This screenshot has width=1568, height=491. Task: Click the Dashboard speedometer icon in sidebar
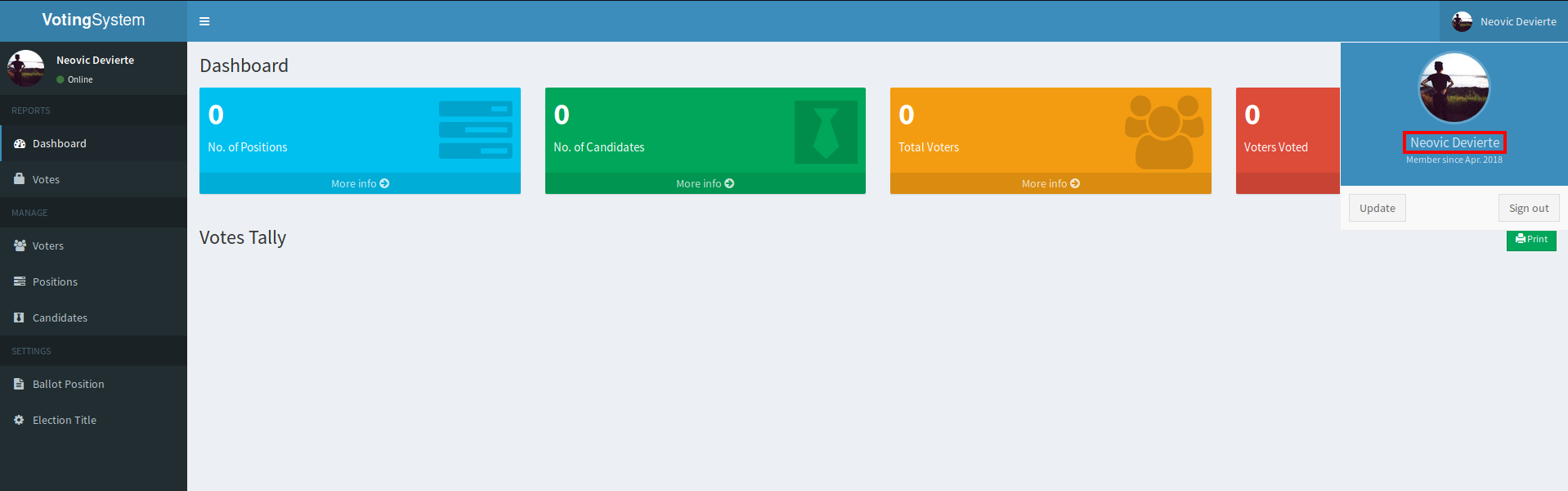[20, 143]
